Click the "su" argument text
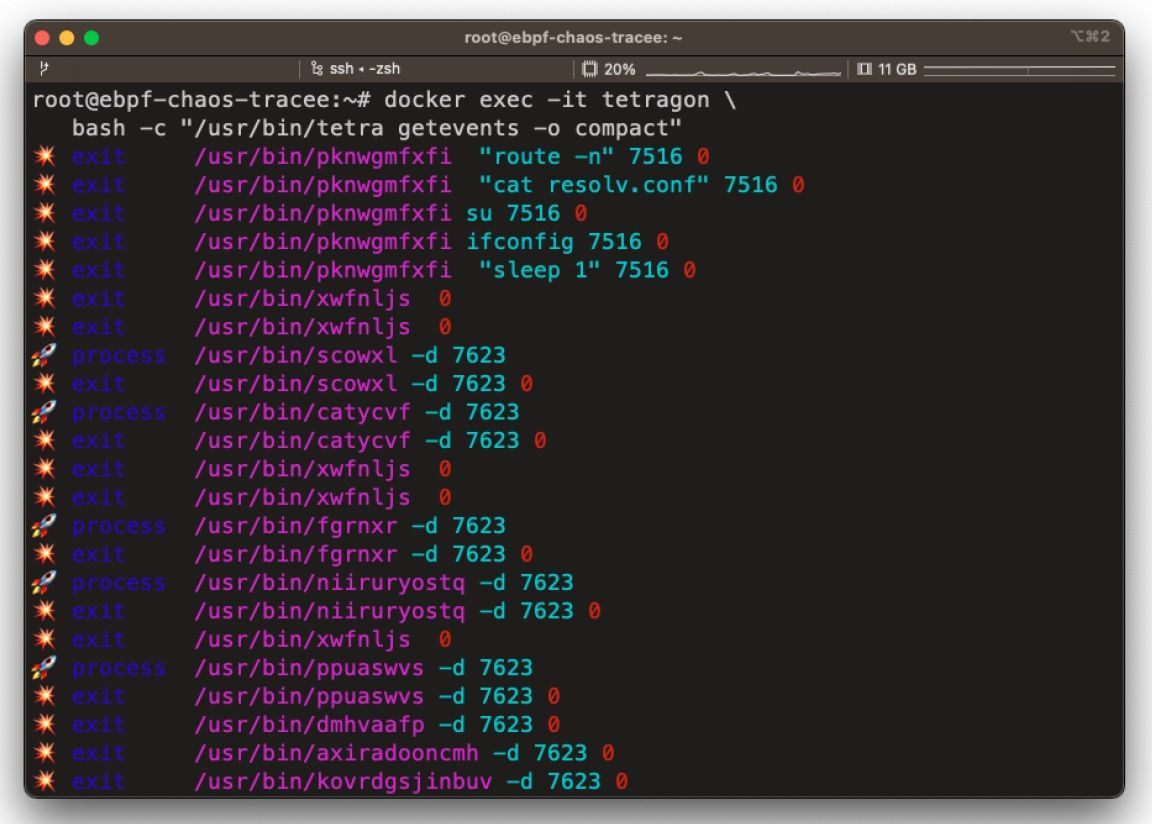Screen dimensions: 1152x824 click(x=479, y=213)
